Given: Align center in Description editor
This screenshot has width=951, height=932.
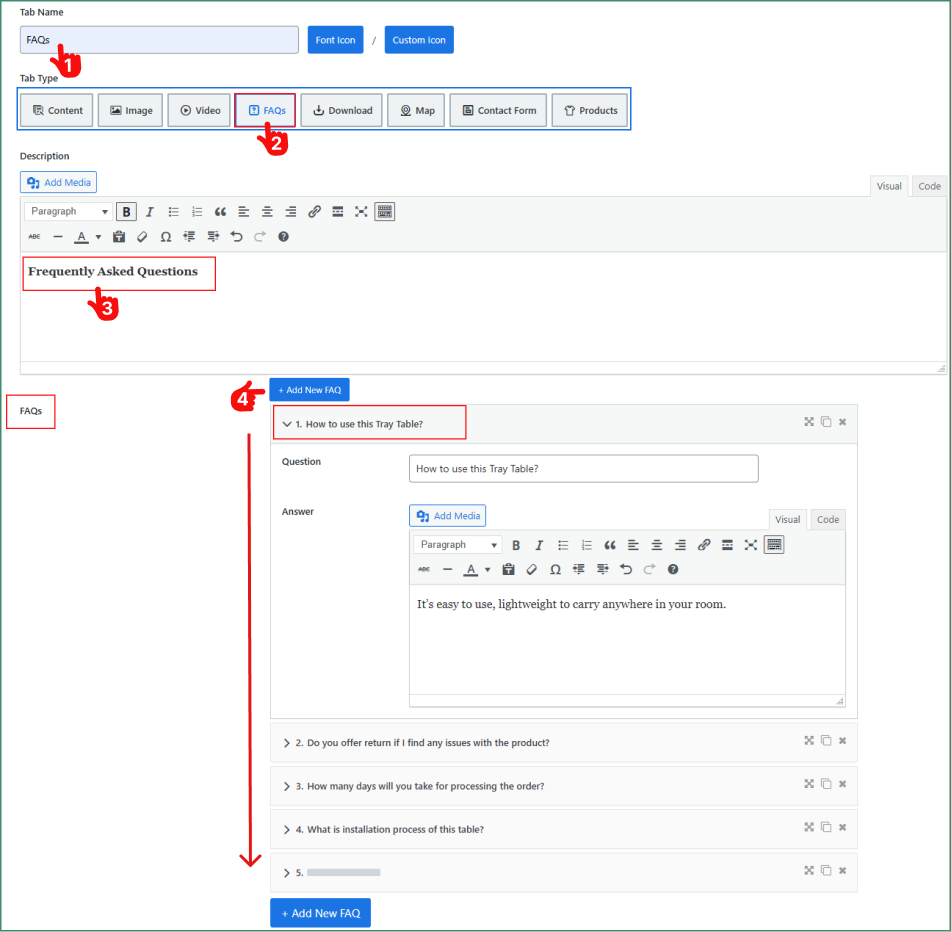Looking at the screenshot, I should [267, 212].
